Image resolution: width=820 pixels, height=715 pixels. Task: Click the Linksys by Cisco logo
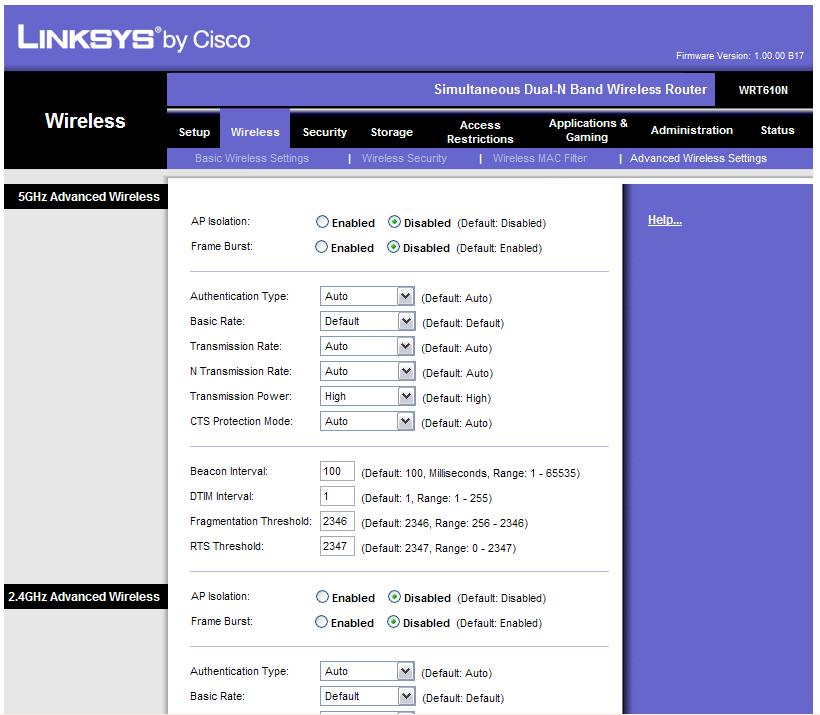click(134, 38)
